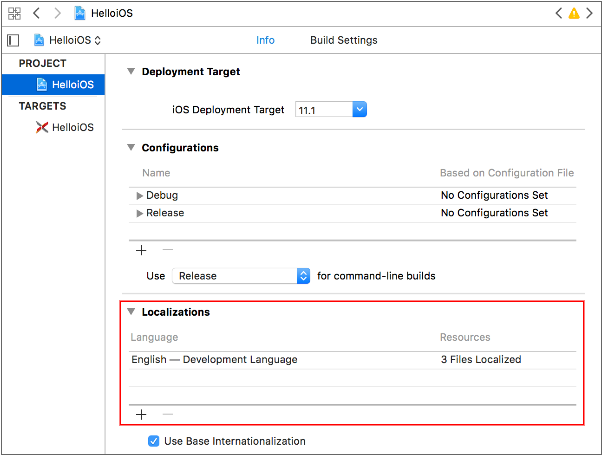Collapse the Deployment Target section

point(130,72)
